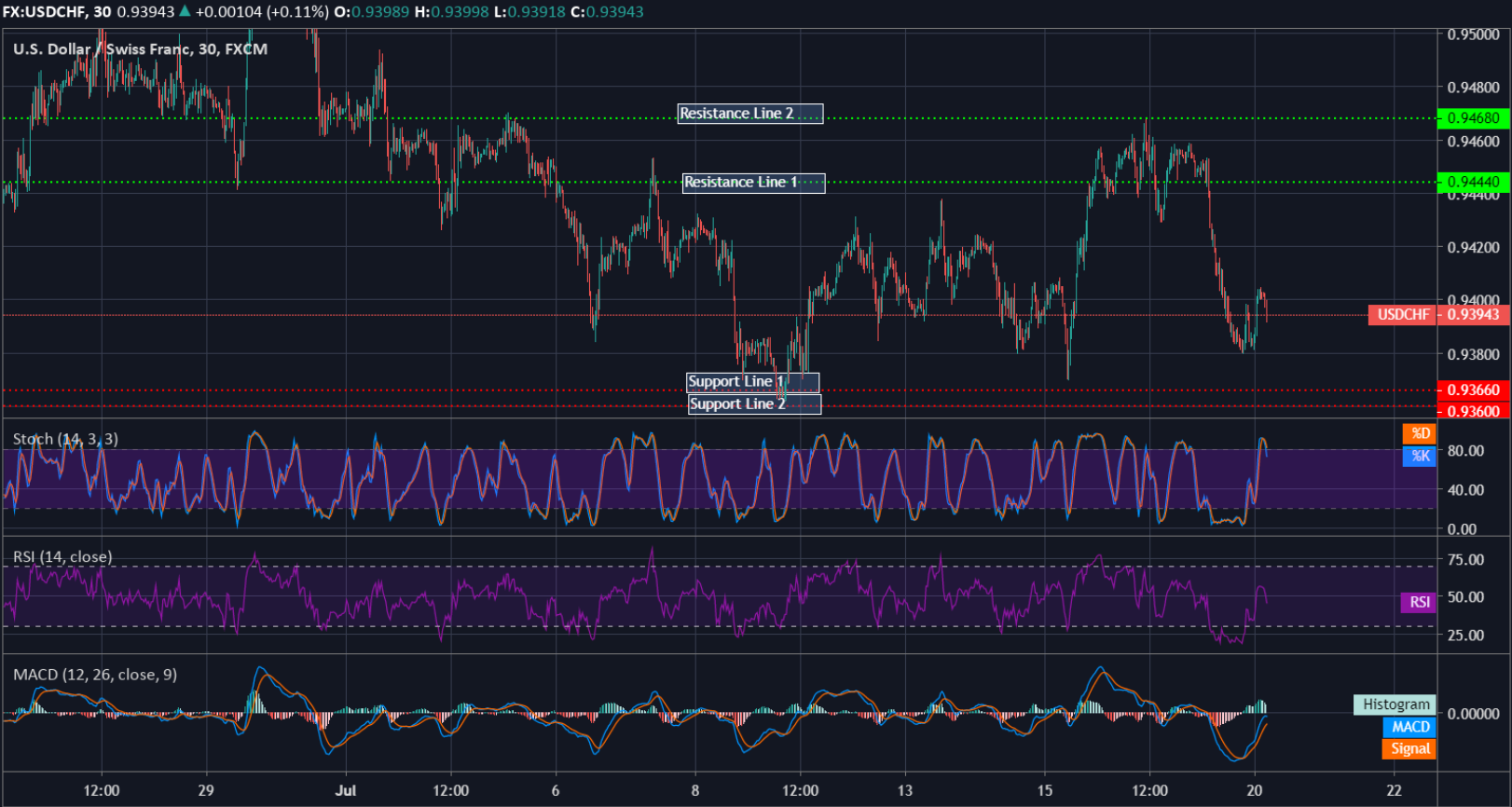Click the 0.94200 price axis label
Image resolution: width=1512 pixels, height=807 pixels.
[1474, 248]
